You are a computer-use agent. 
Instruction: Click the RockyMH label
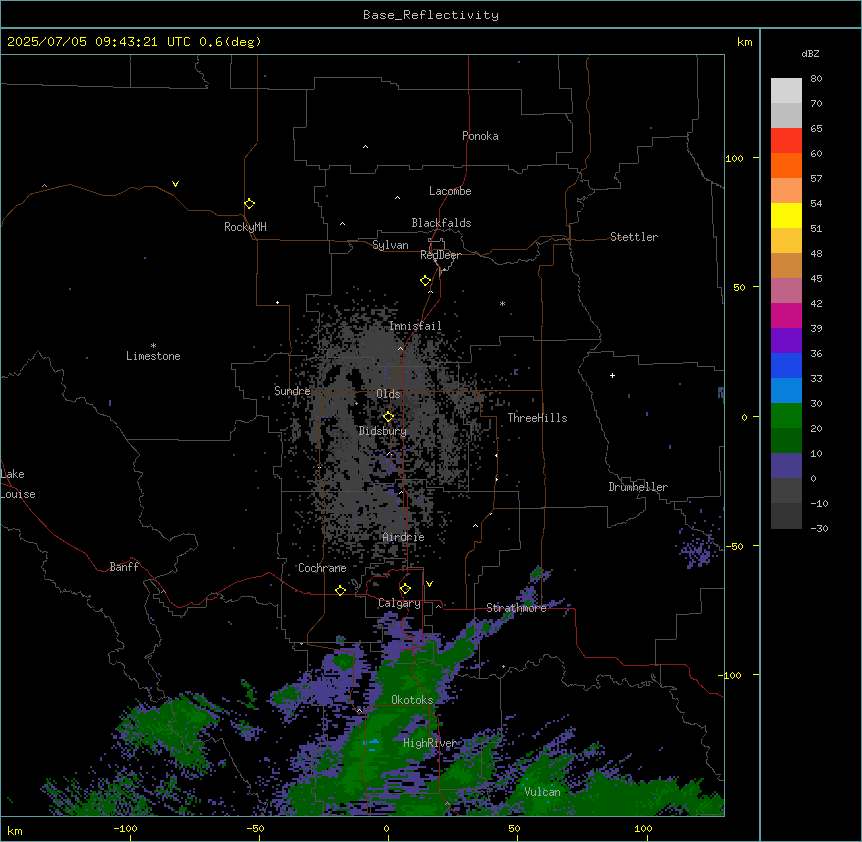pyautogui.click(x=245, y=227)
